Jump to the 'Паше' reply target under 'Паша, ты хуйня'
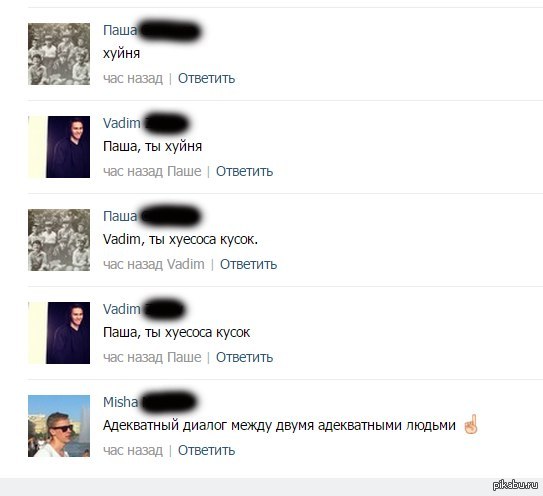Viewport: 543px width, 496px height. pyautogui.click(x=184, y=171)
